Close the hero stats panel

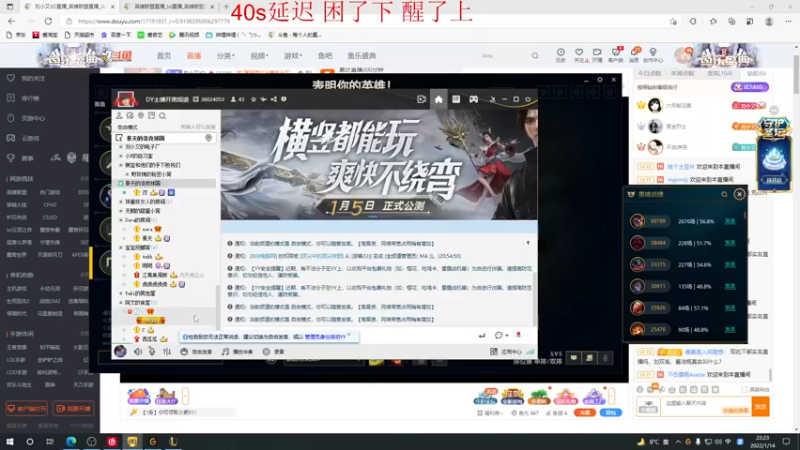tap(739, 194)
